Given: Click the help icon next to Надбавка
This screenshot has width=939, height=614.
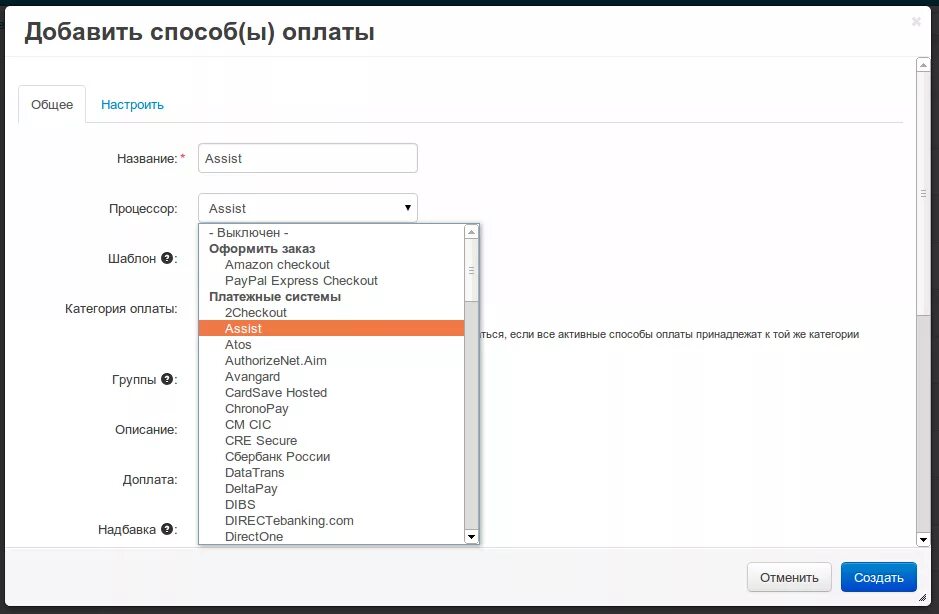Looking at the screenshot, I should tap(167, 529).
